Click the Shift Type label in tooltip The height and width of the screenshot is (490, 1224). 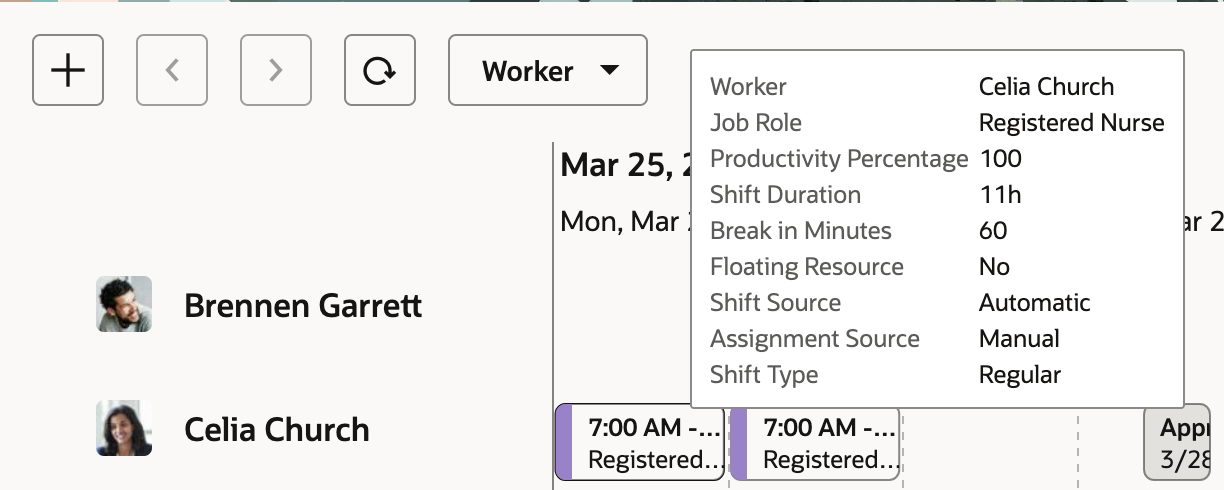(x=764, y=375)
